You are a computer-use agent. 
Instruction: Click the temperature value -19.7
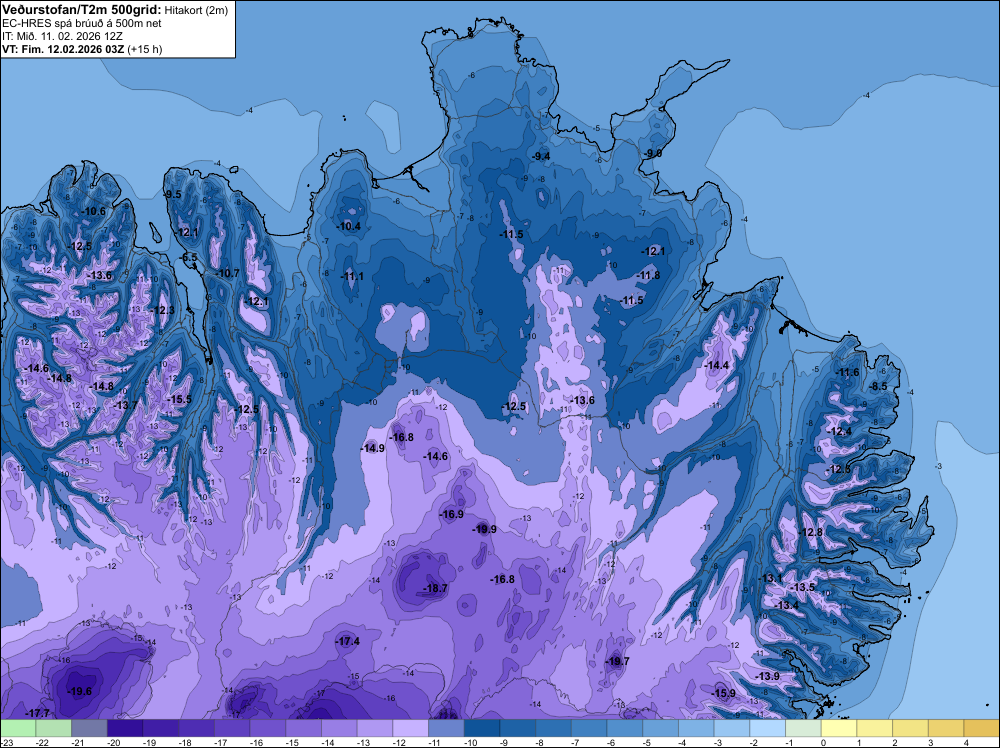(x=617, y=661)
